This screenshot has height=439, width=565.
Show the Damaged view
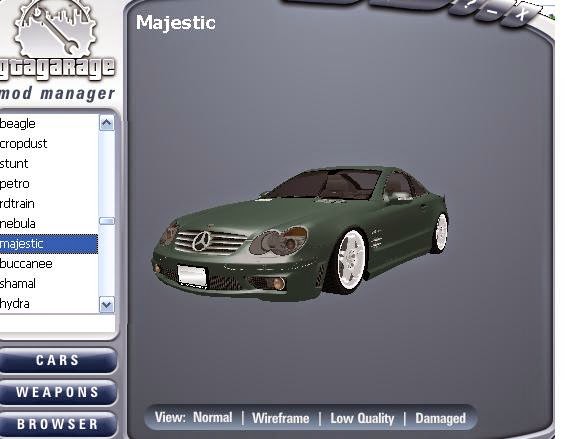440,418
